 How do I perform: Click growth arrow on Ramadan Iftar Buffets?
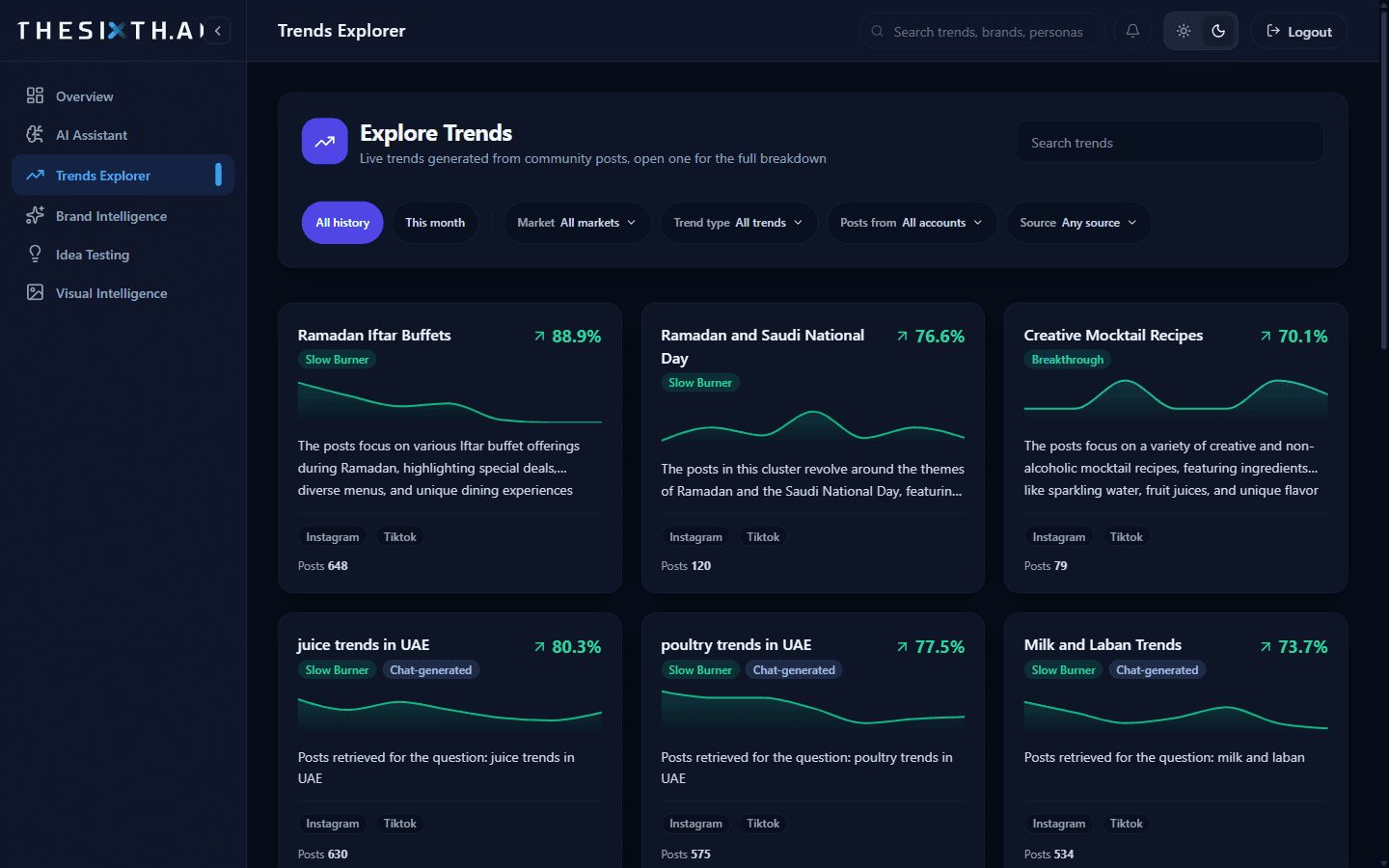pyautogui.click(x=539, y=336)
